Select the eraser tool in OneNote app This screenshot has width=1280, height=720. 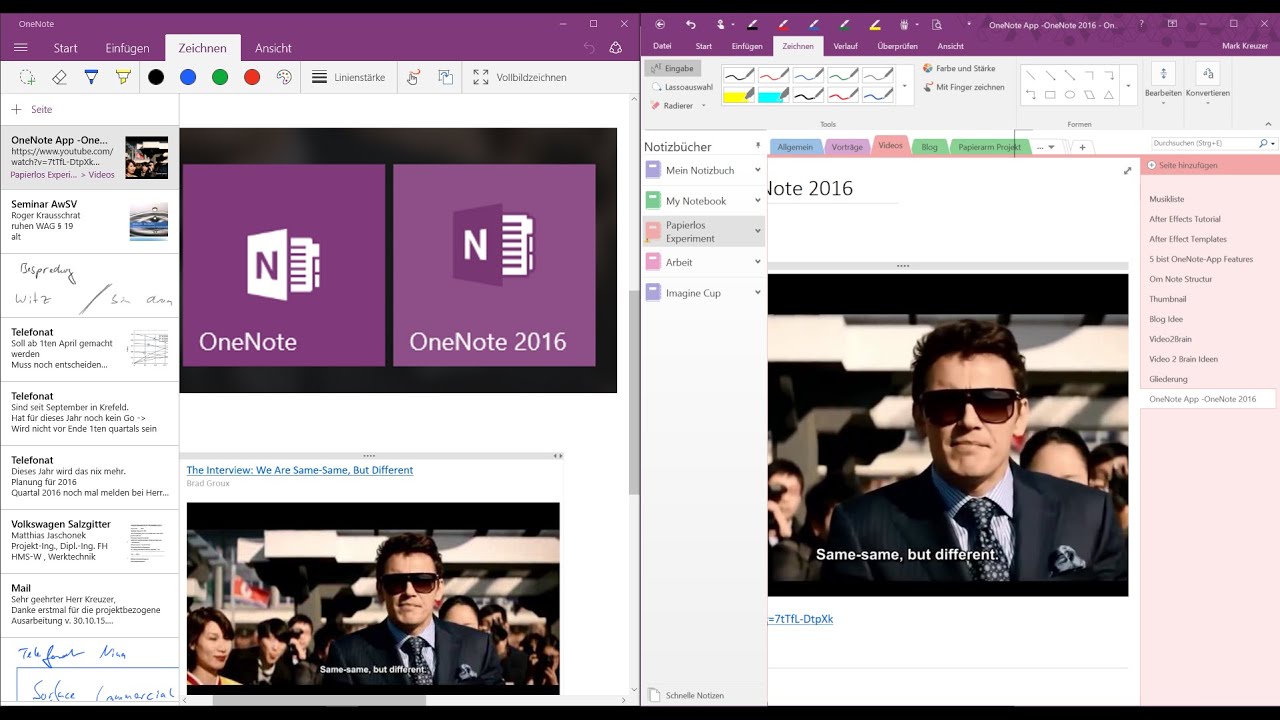[x=59, y=77]
